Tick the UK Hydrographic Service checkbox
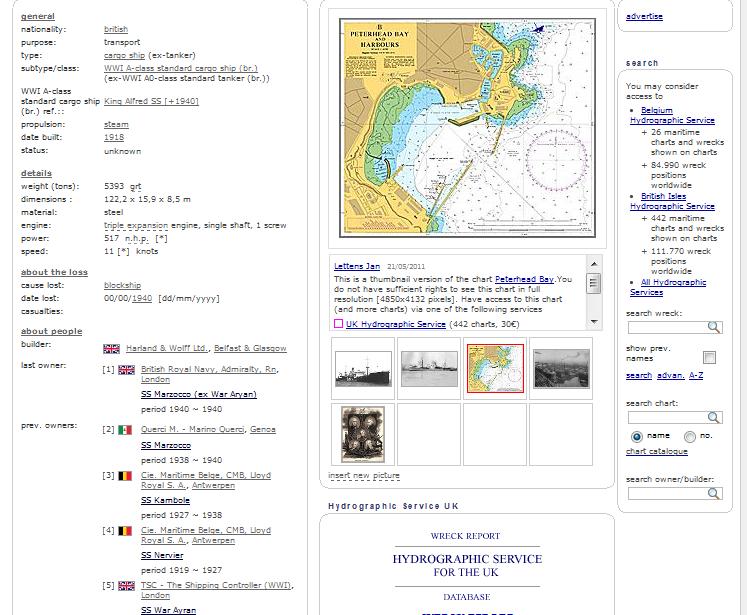The height and width of the screenshot is (615, 747). tap(338, 324)
